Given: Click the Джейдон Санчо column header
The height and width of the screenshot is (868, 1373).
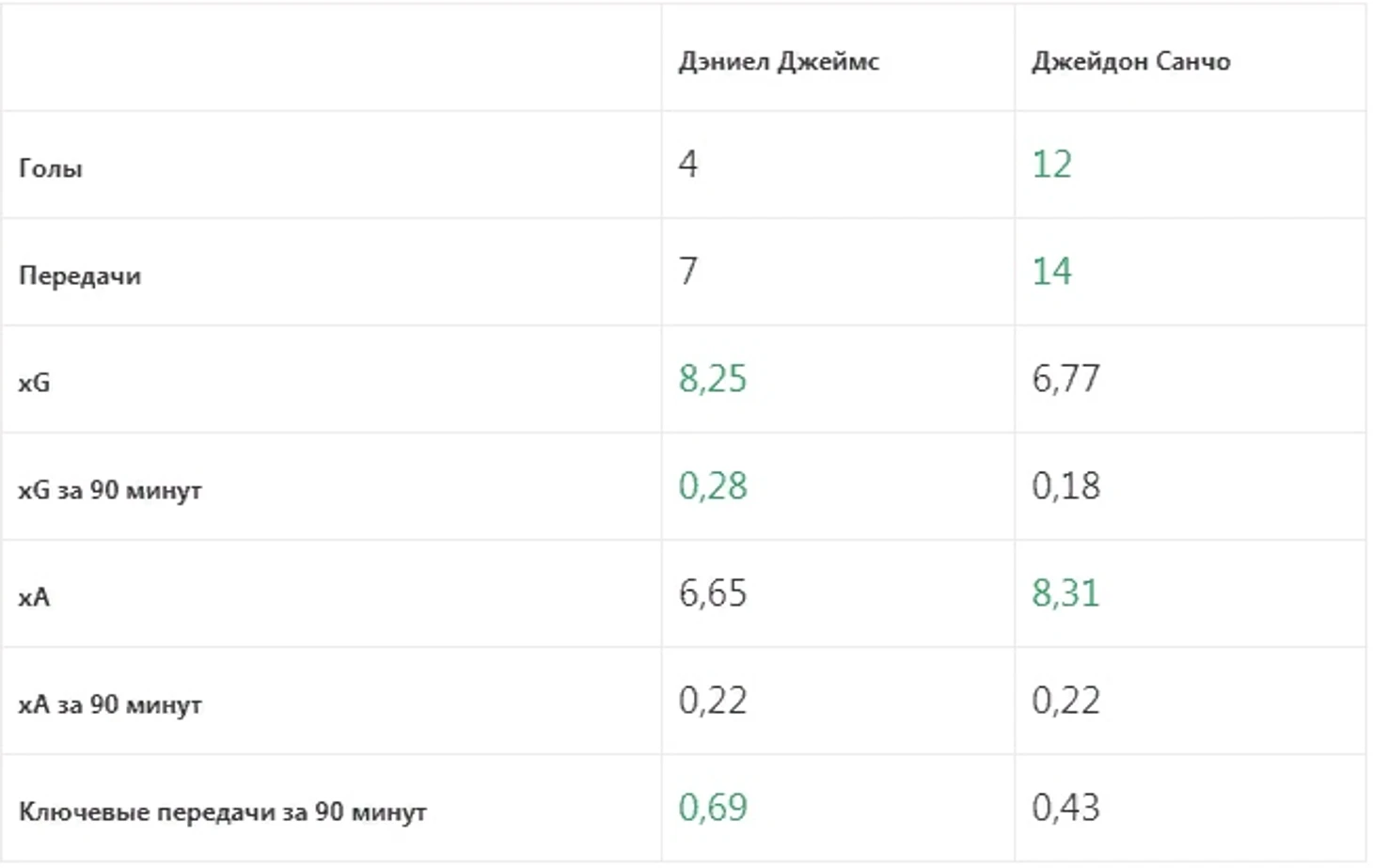Looking at the screenshot, I should pyautogui.click(x=1130, y=62).
